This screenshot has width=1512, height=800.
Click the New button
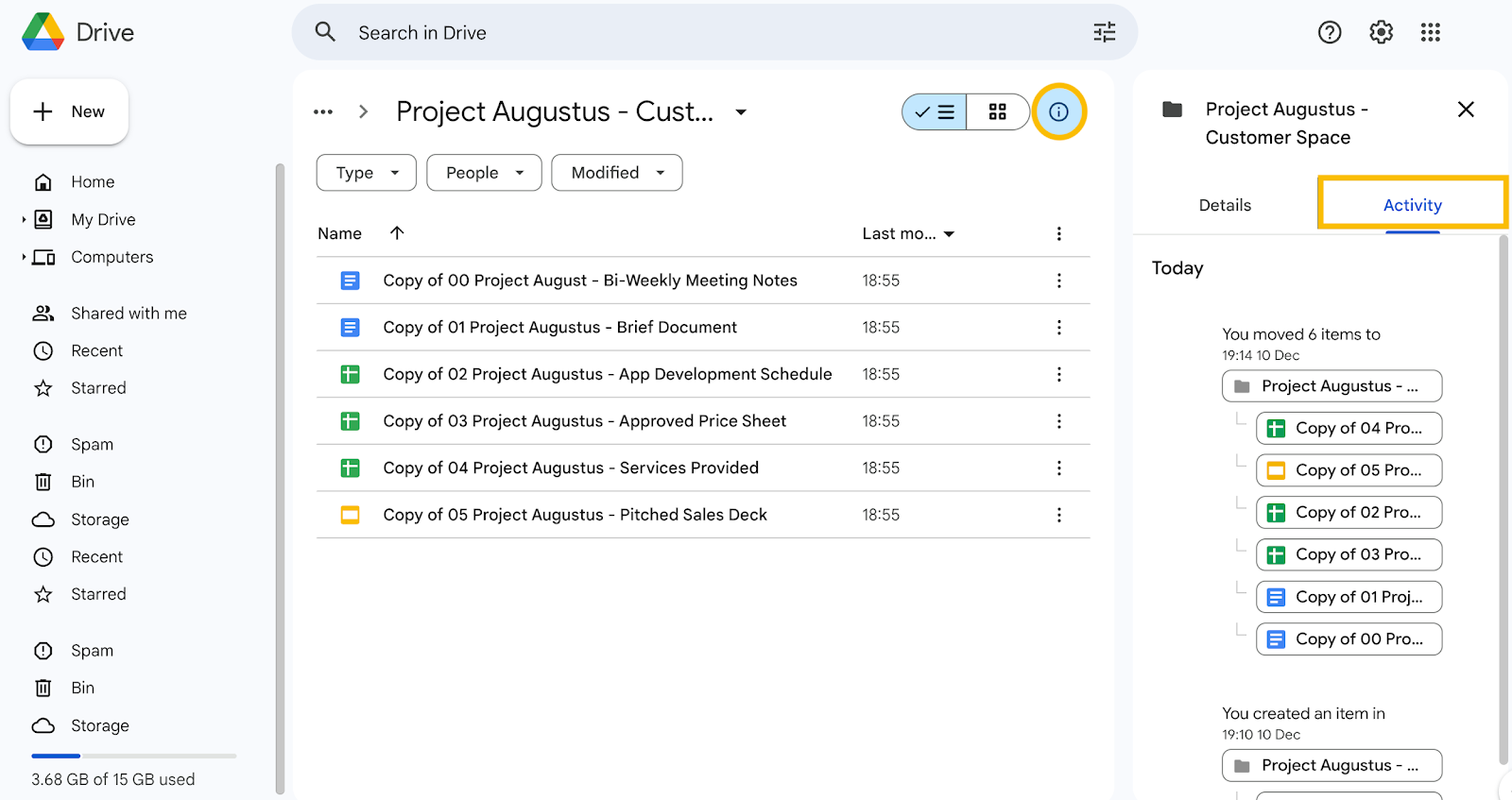click(70, 111)
